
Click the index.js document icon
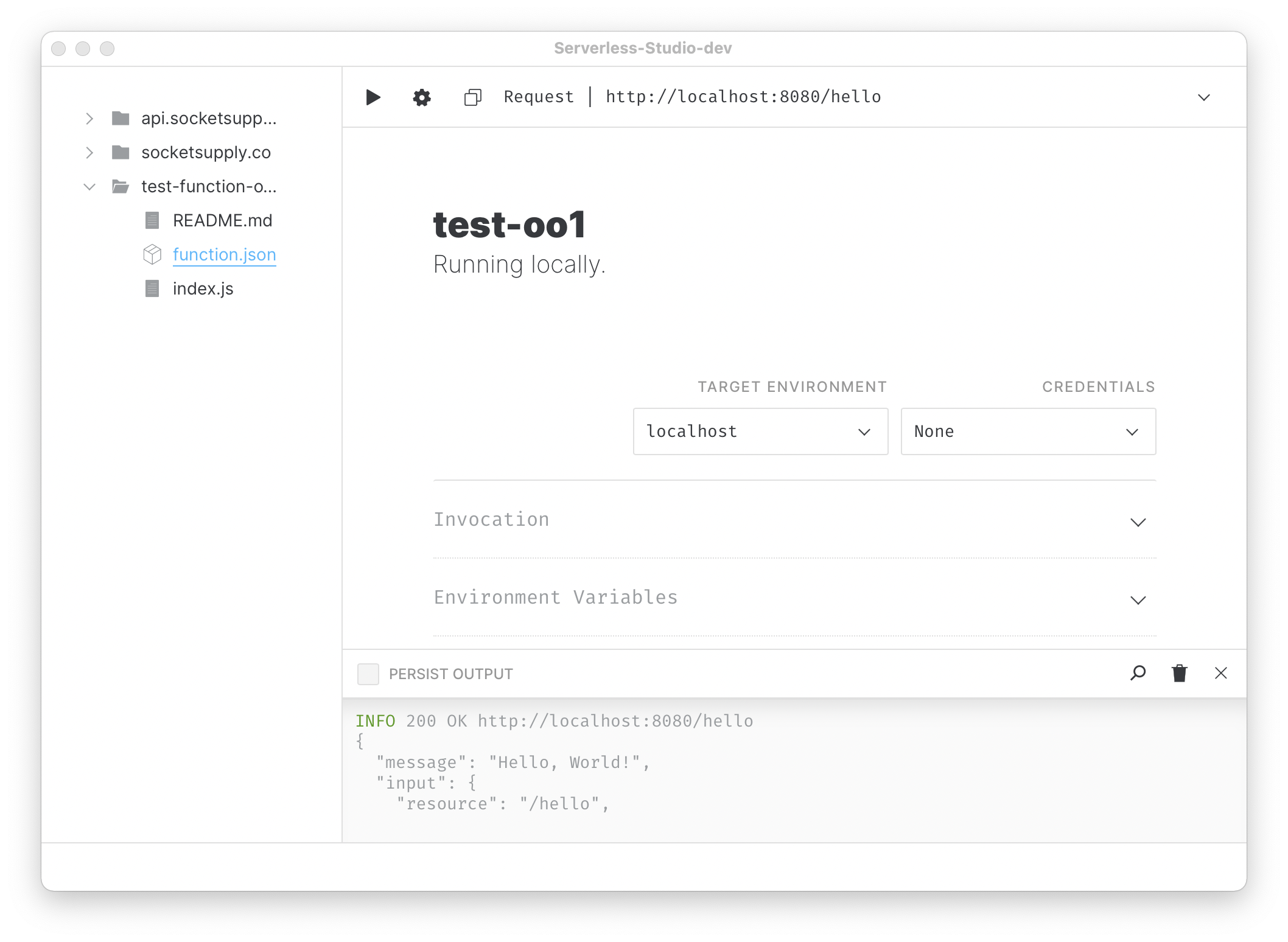pyautogui.click(x=152, y=288)
